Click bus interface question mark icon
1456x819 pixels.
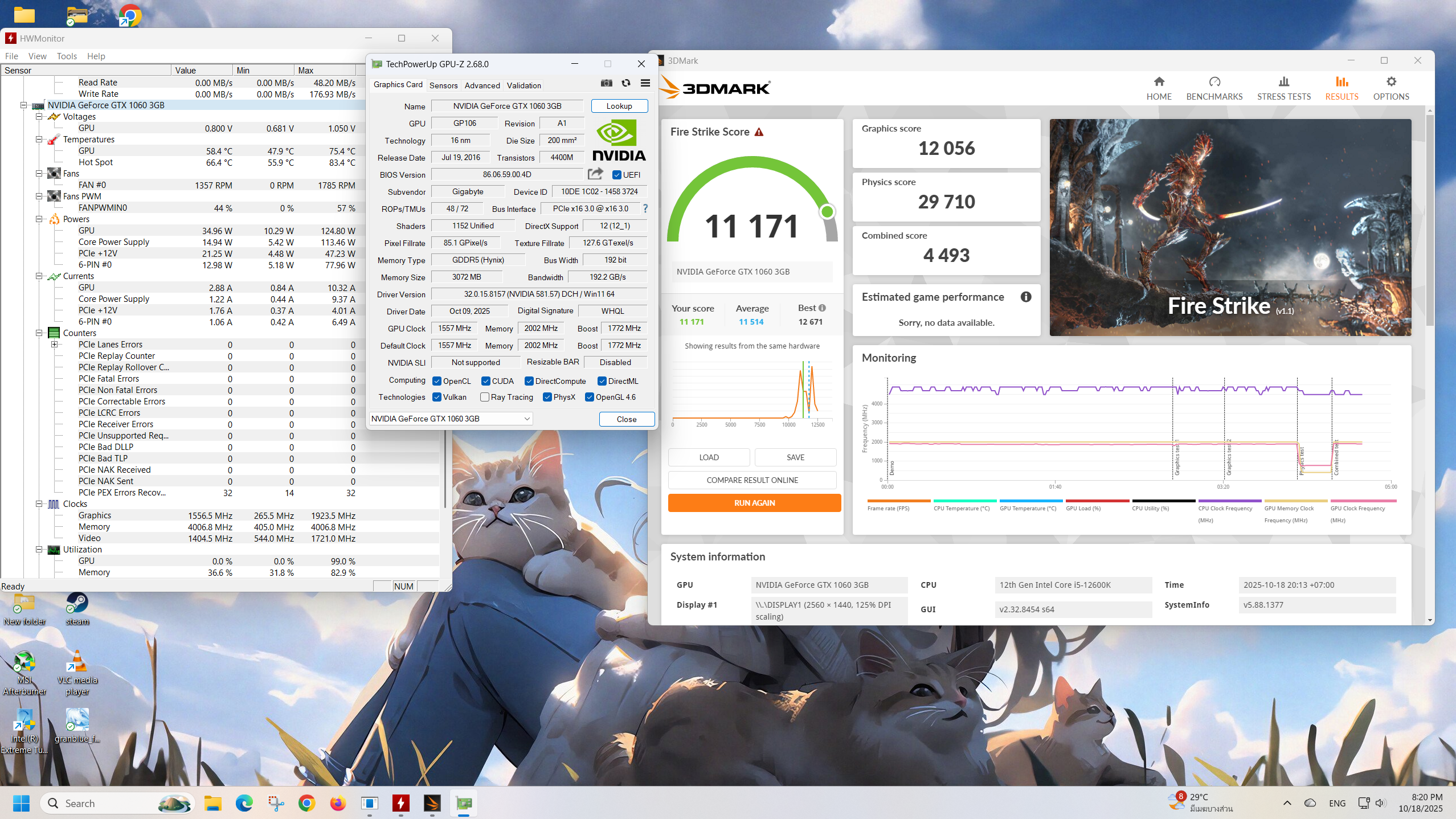pos(645,208)
